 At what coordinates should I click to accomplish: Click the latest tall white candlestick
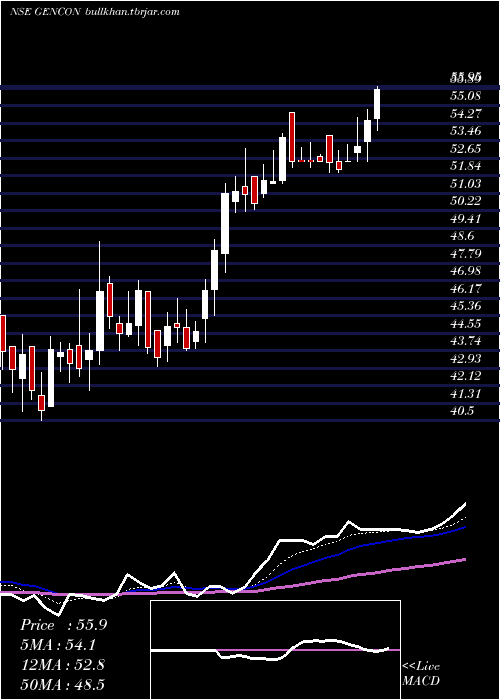[377, 104]
